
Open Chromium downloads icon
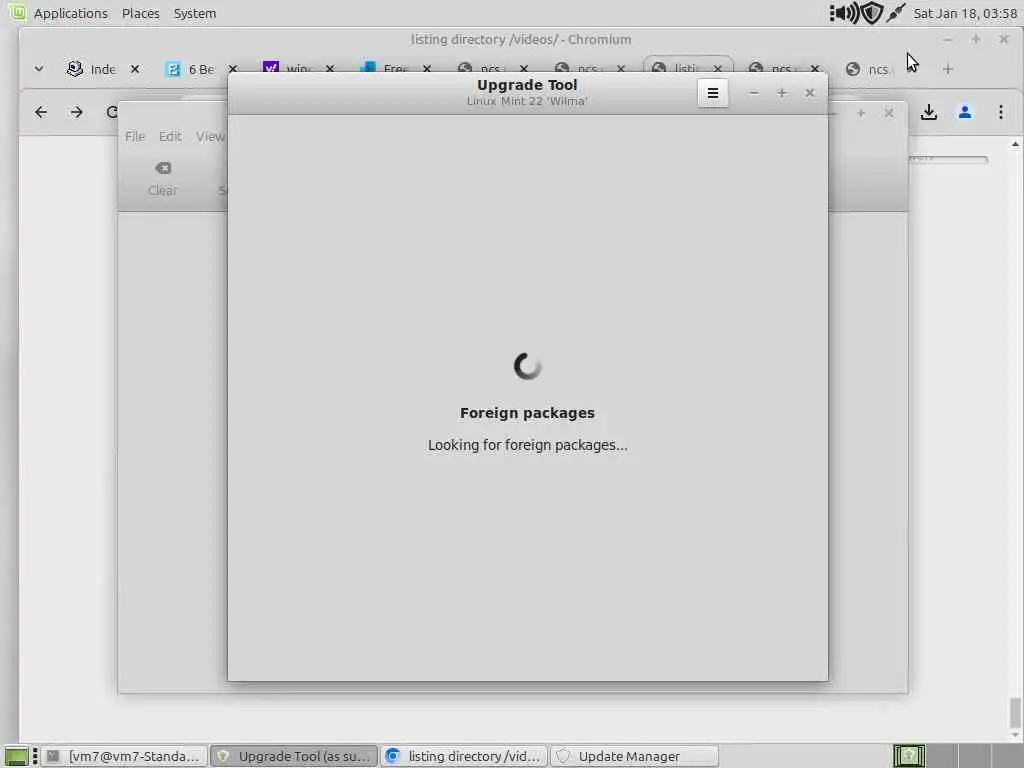pyautogui.click(x=929, y=112)
